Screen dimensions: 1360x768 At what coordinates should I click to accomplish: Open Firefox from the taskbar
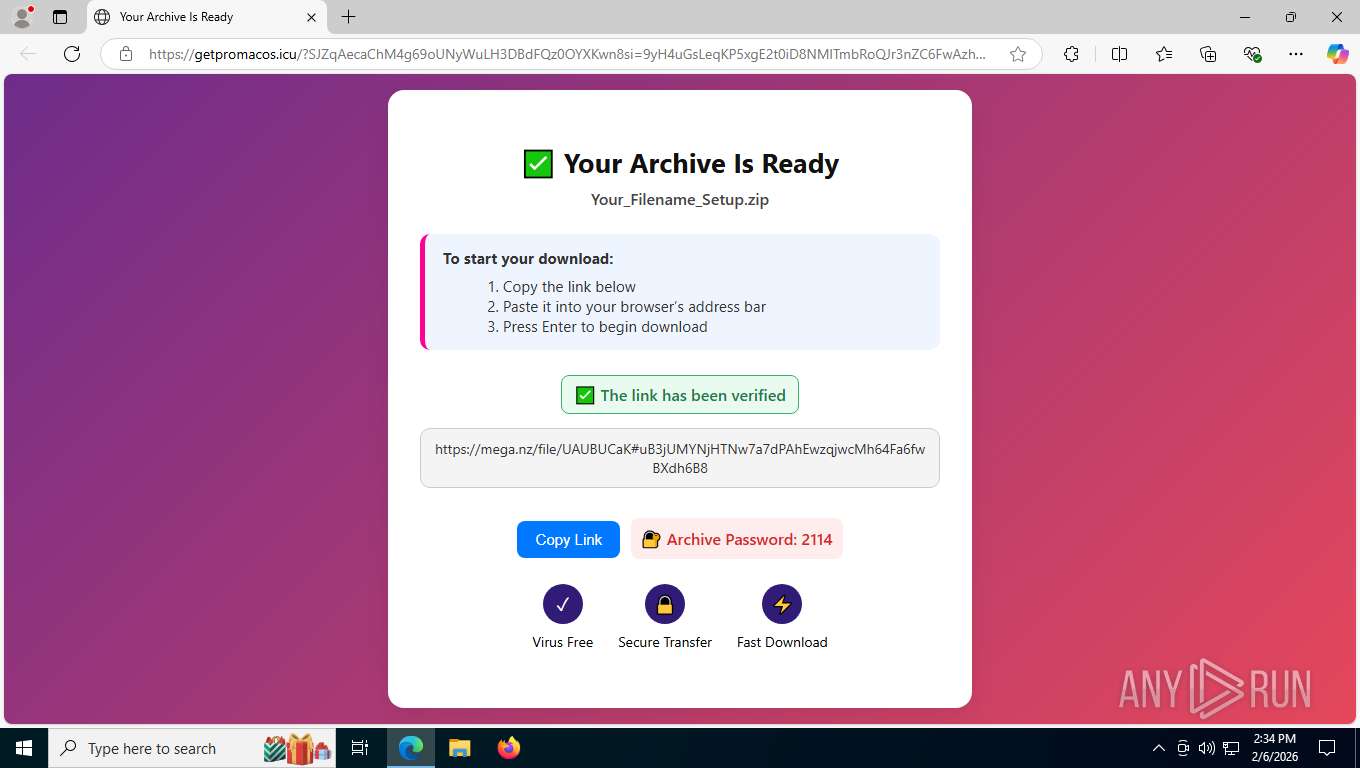pyautogui.click(x=508, y=748)
